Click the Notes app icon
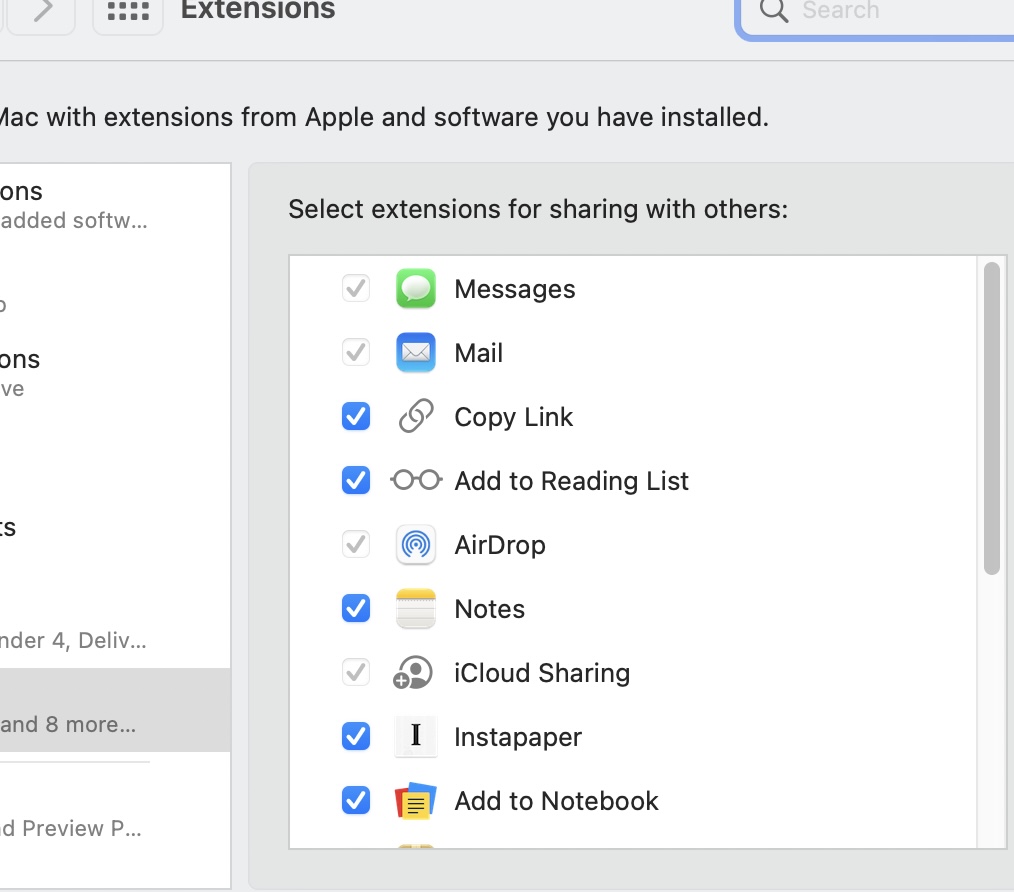Image resolution: width=1014 pixels, height=892 pixels. coord(415,609)
